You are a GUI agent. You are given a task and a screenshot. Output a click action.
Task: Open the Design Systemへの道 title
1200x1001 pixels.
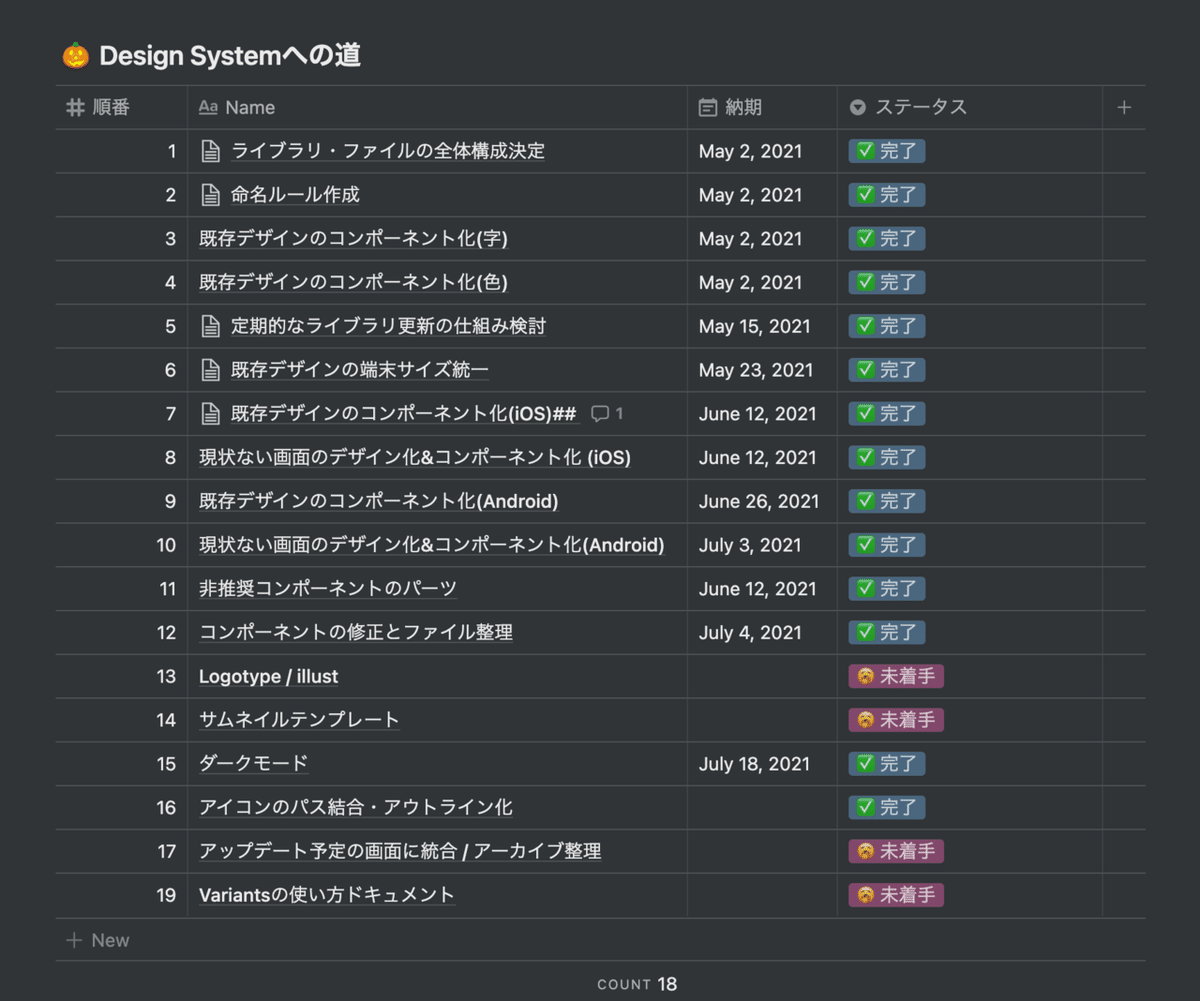230,56
